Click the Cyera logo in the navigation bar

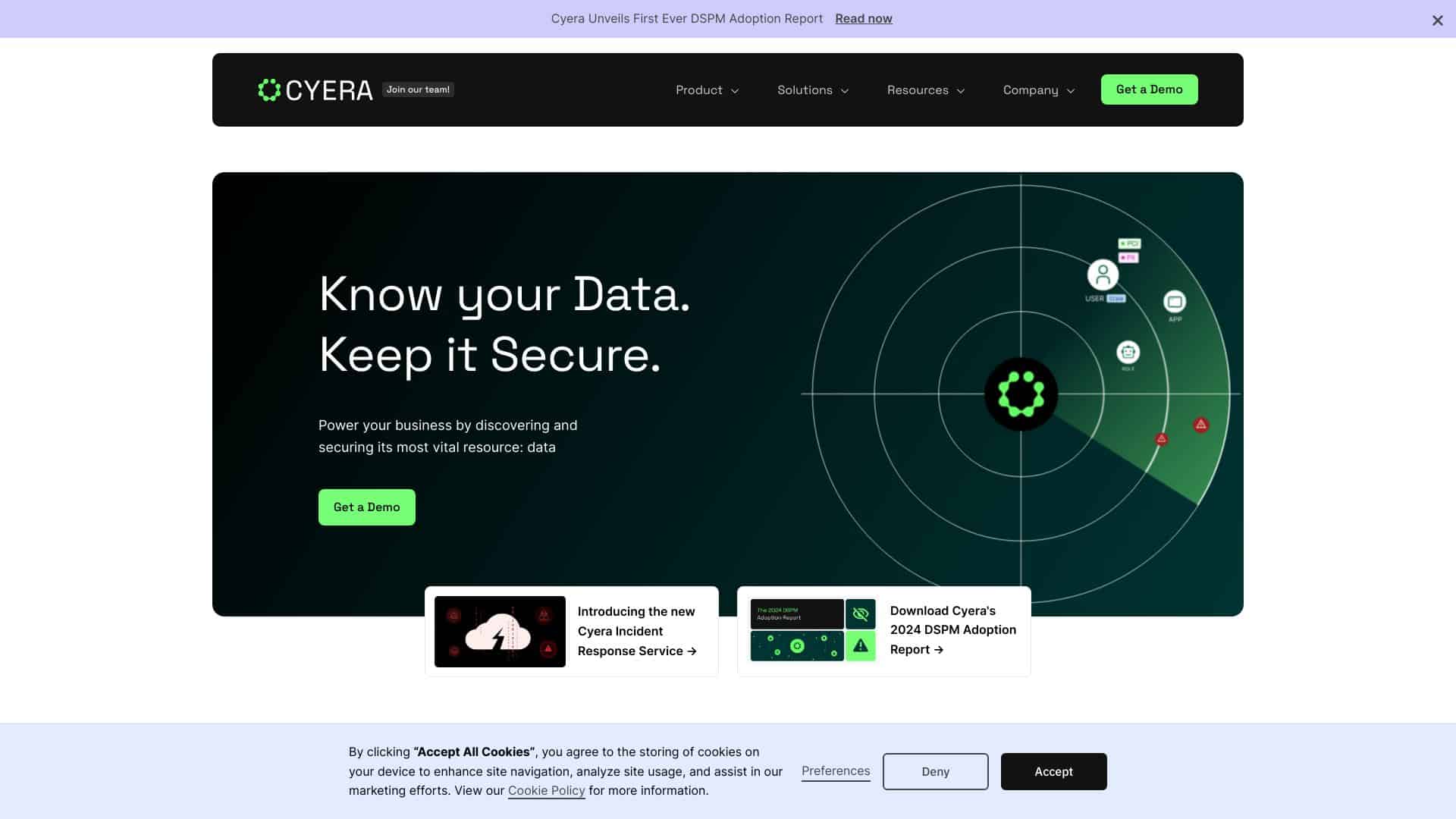315,89
